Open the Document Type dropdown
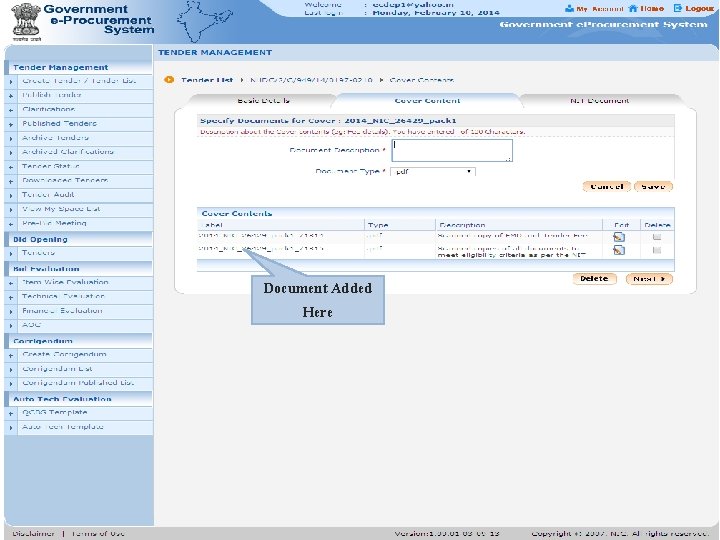The image size is (720, 540). tap(433, 171)
